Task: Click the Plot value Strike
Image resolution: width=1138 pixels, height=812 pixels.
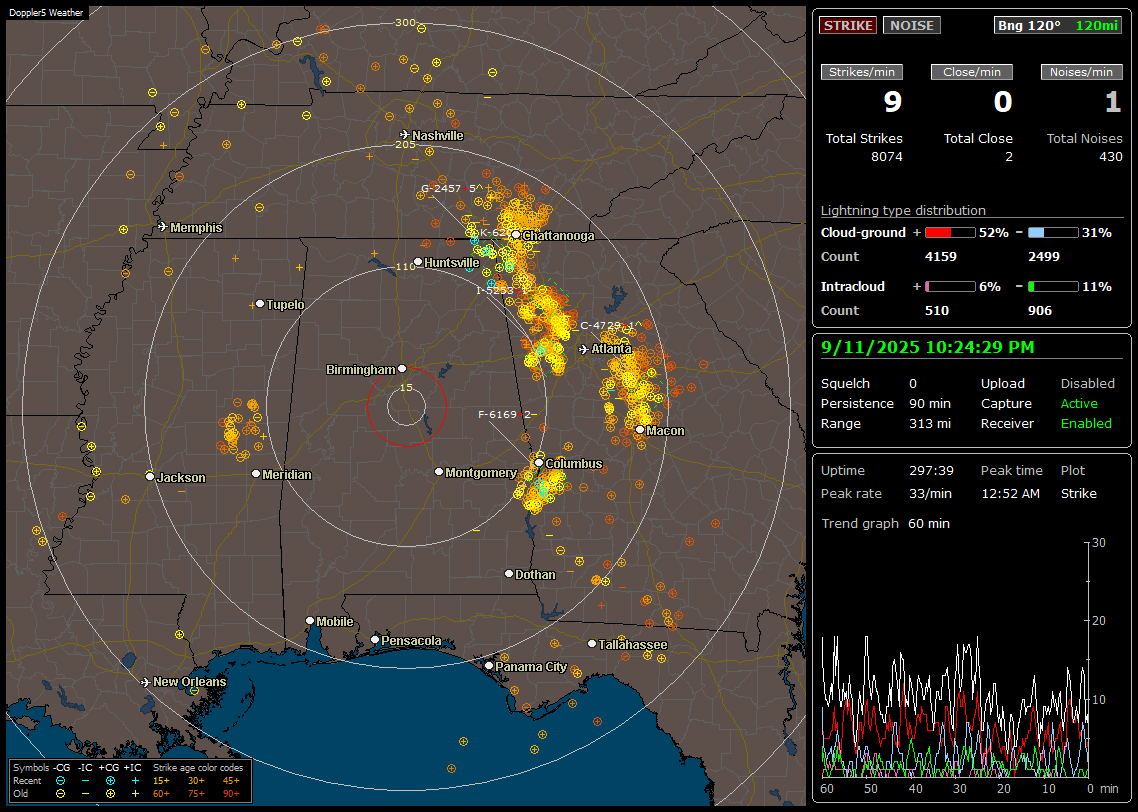Action: pos(1078,493)
